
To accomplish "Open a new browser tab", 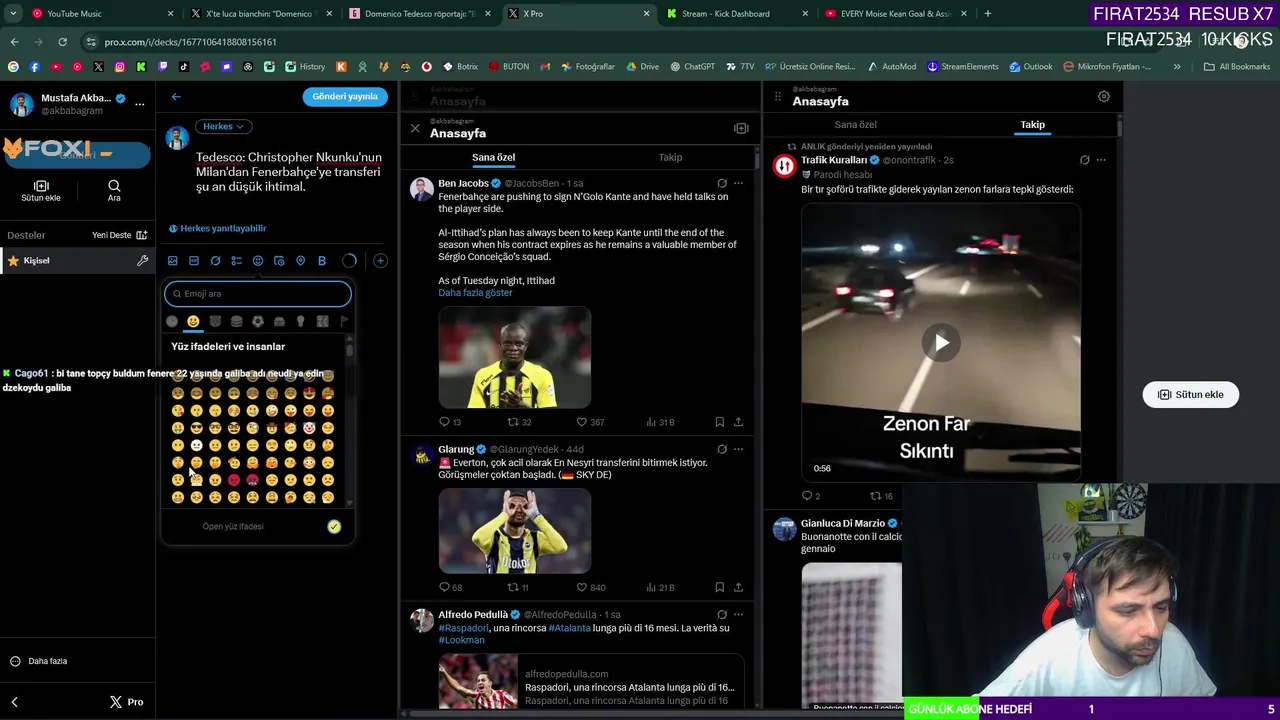I will (x=988, y=14).
